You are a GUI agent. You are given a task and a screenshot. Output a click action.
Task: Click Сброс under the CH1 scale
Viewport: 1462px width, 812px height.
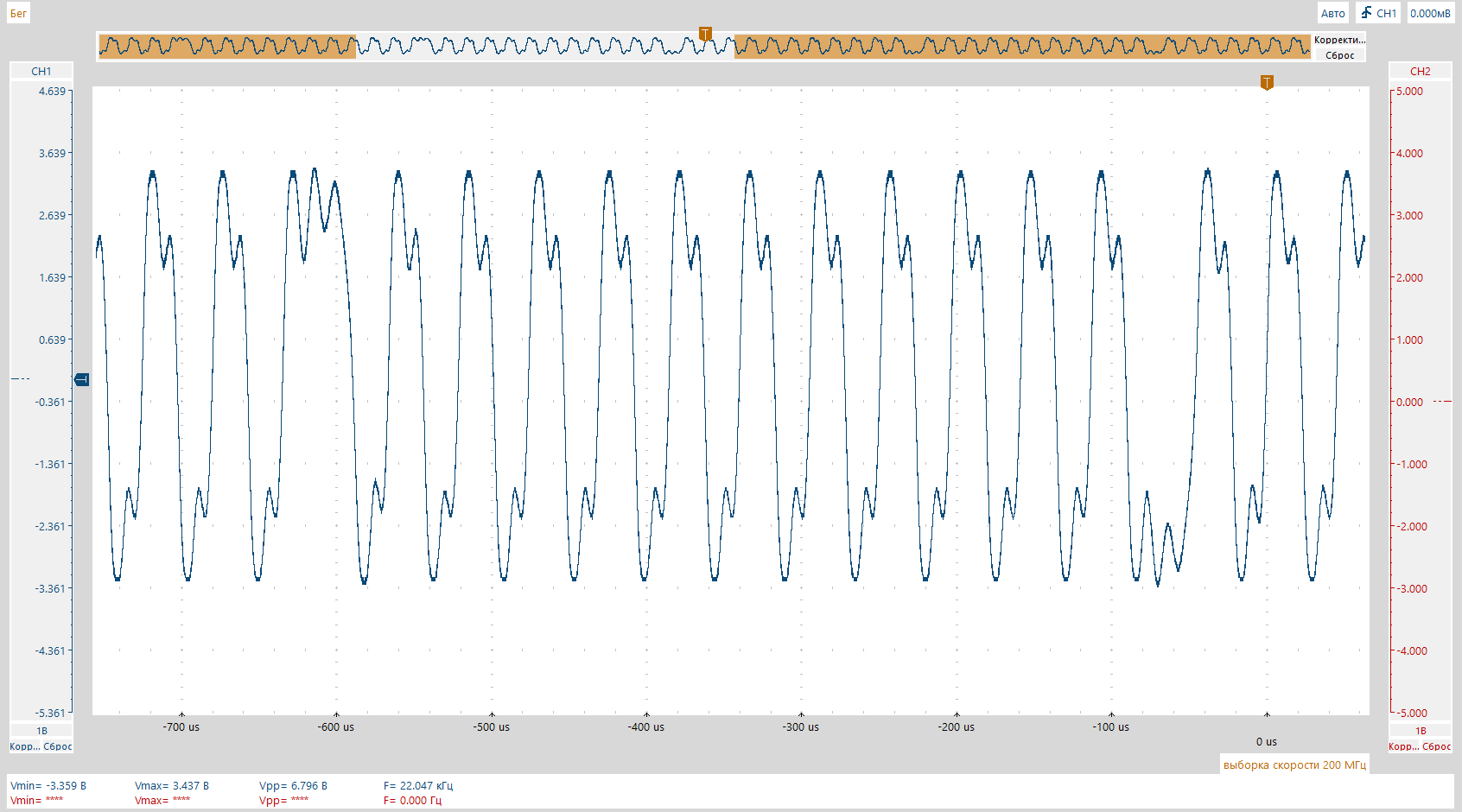click(x=58, y=746)
